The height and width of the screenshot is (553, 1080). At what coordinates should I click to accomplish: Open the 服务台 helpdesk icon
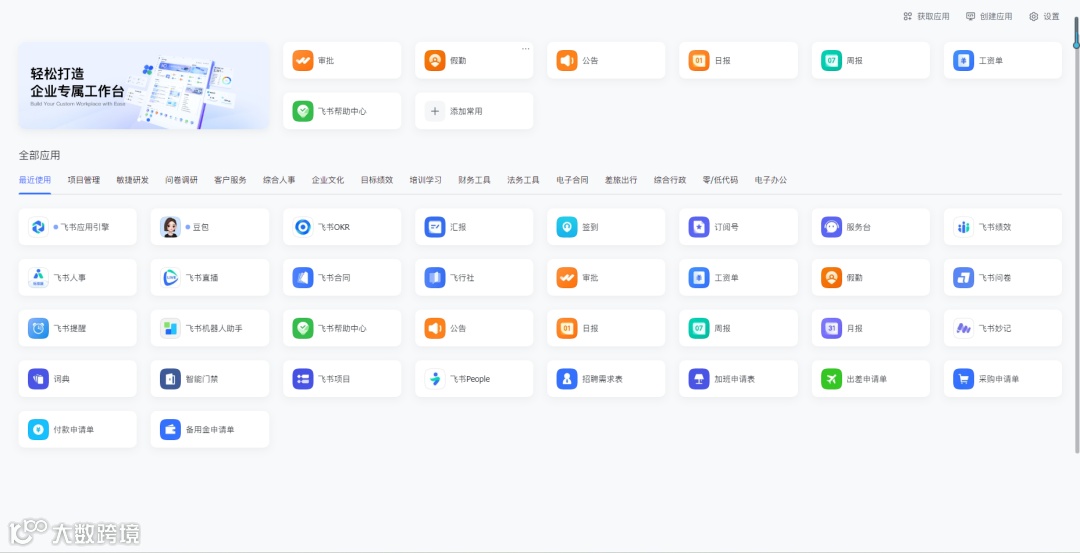pos(831,227)
